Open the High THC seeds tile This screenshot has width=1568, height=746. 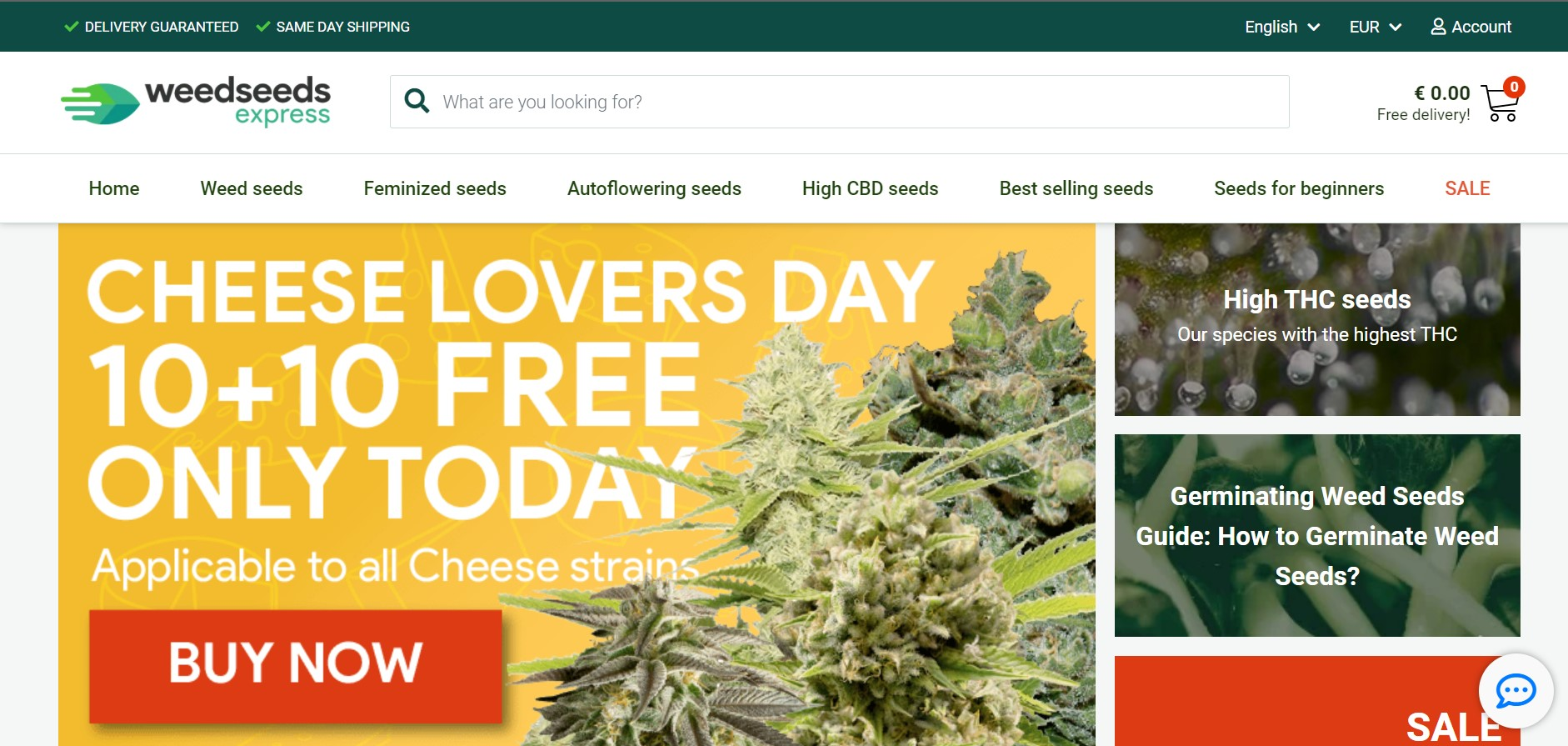click(1317, 319)
